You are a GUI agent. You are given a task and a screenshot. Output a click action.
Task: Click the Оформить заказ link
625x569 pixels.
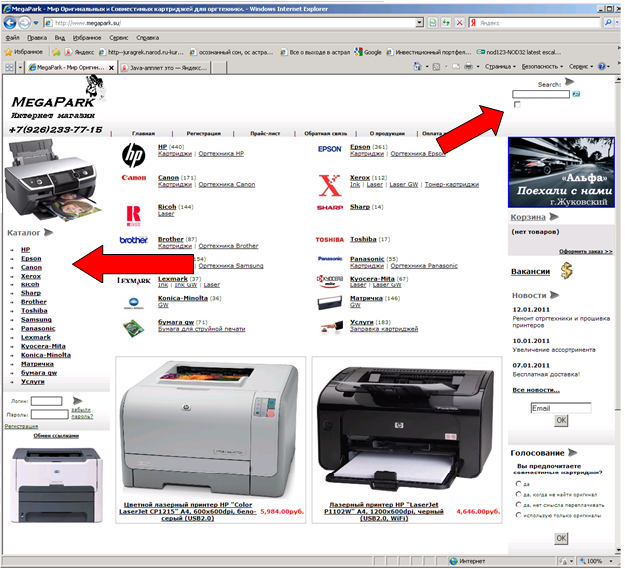(x=586, y=251)
